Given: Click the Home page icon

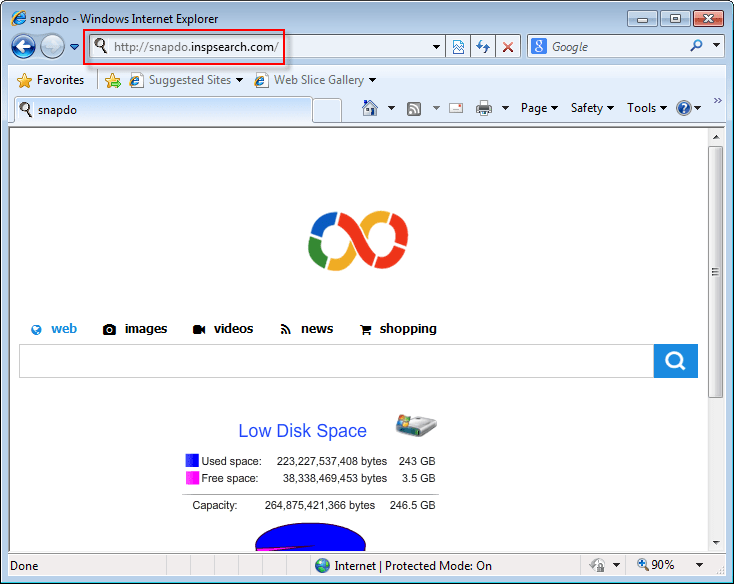Looking at the screenshot, I should (370, 108).
